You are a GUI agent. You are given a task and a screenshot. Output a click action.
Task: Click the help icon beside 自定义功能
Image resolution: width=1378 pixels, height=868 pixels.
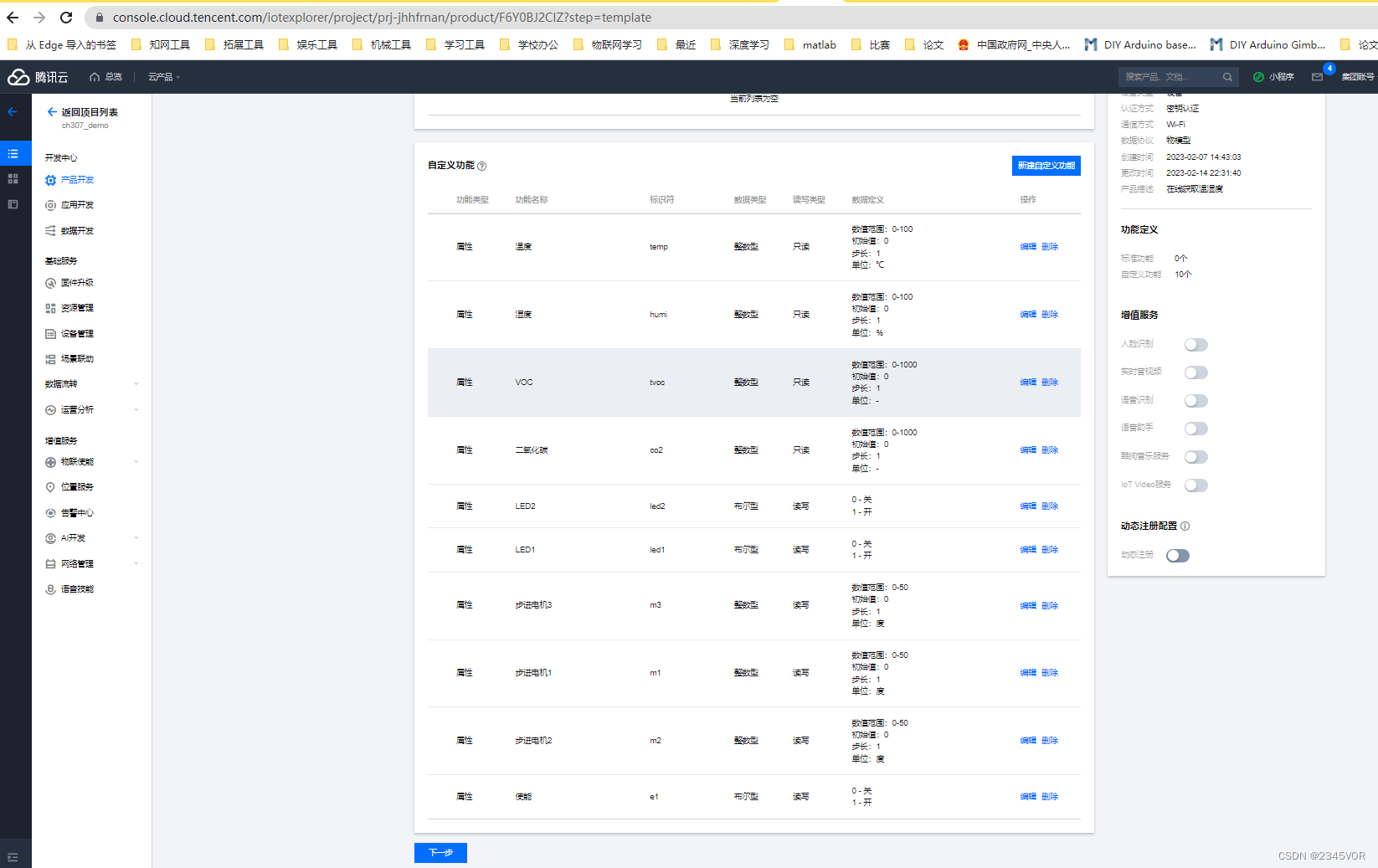point(481,166)
